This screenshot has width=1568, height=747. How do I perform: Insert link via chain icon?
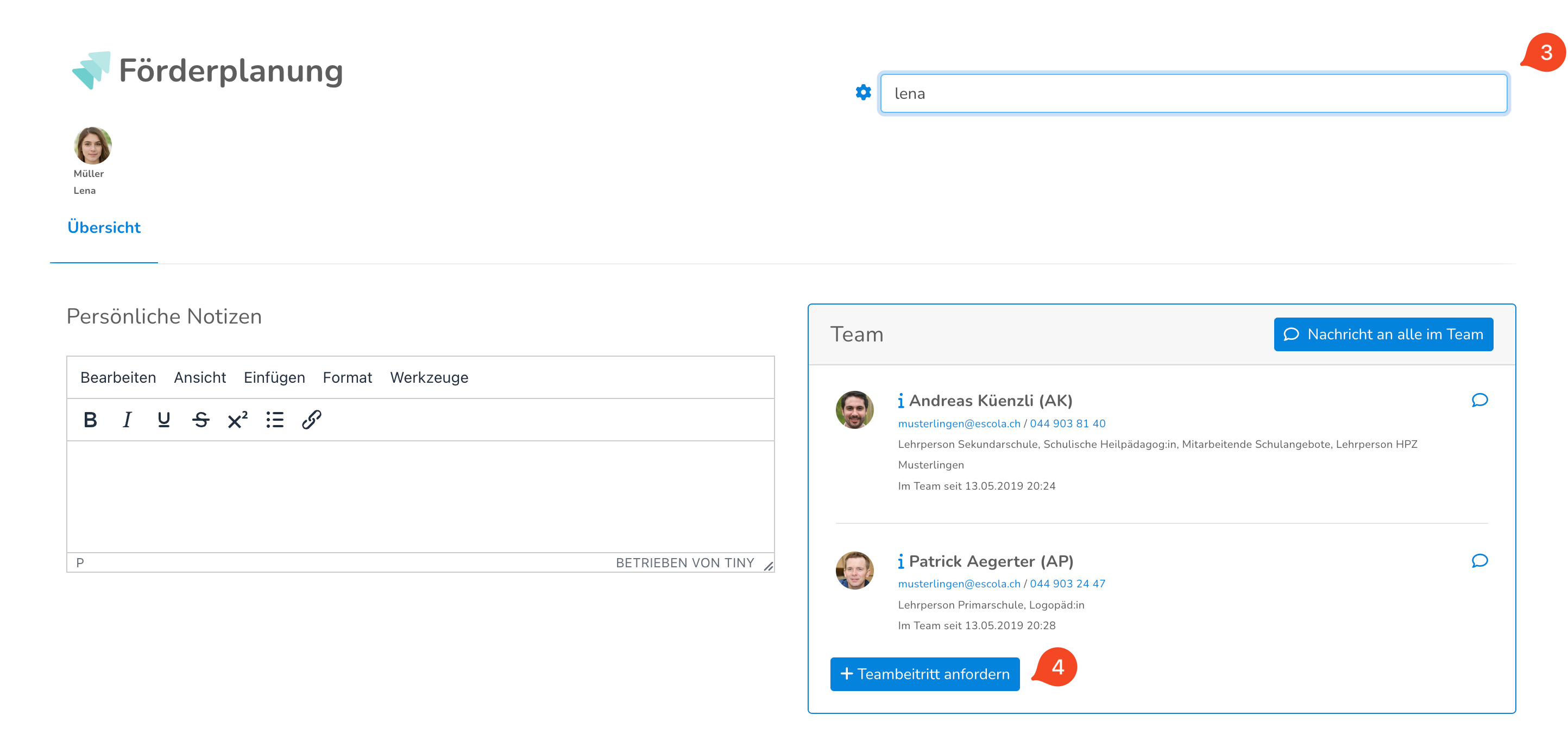click(311, 420)
